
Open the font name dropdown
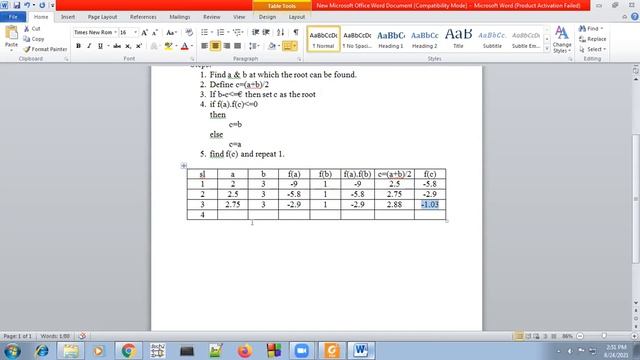[116, 32]
